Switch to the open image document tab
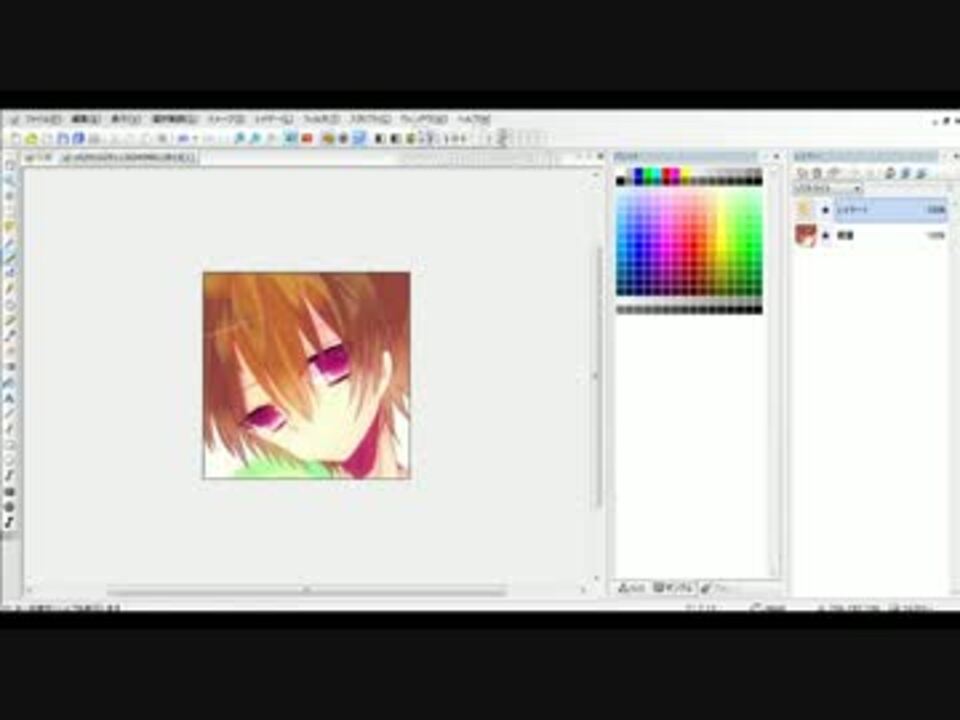Viewport: 960px width, 720px height. [129, 158]
